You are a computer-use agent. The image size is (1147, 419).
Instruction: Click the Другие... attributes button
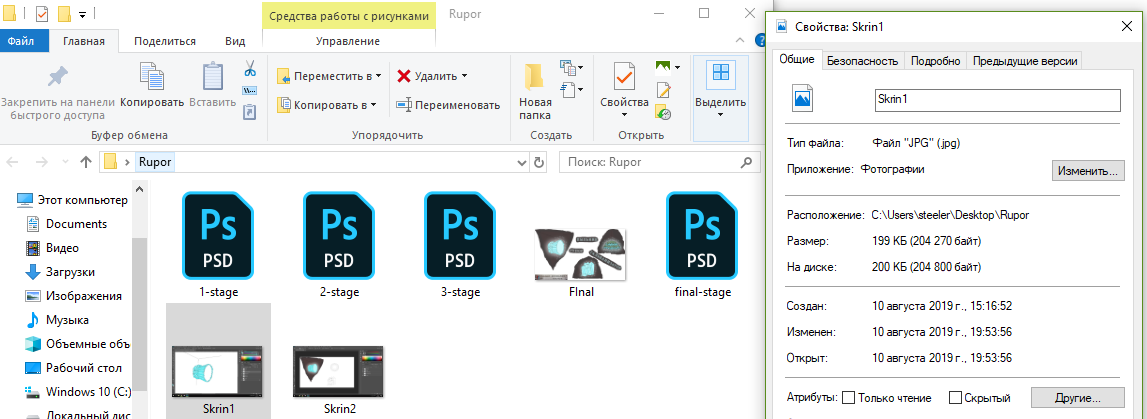pos(1078,398)
